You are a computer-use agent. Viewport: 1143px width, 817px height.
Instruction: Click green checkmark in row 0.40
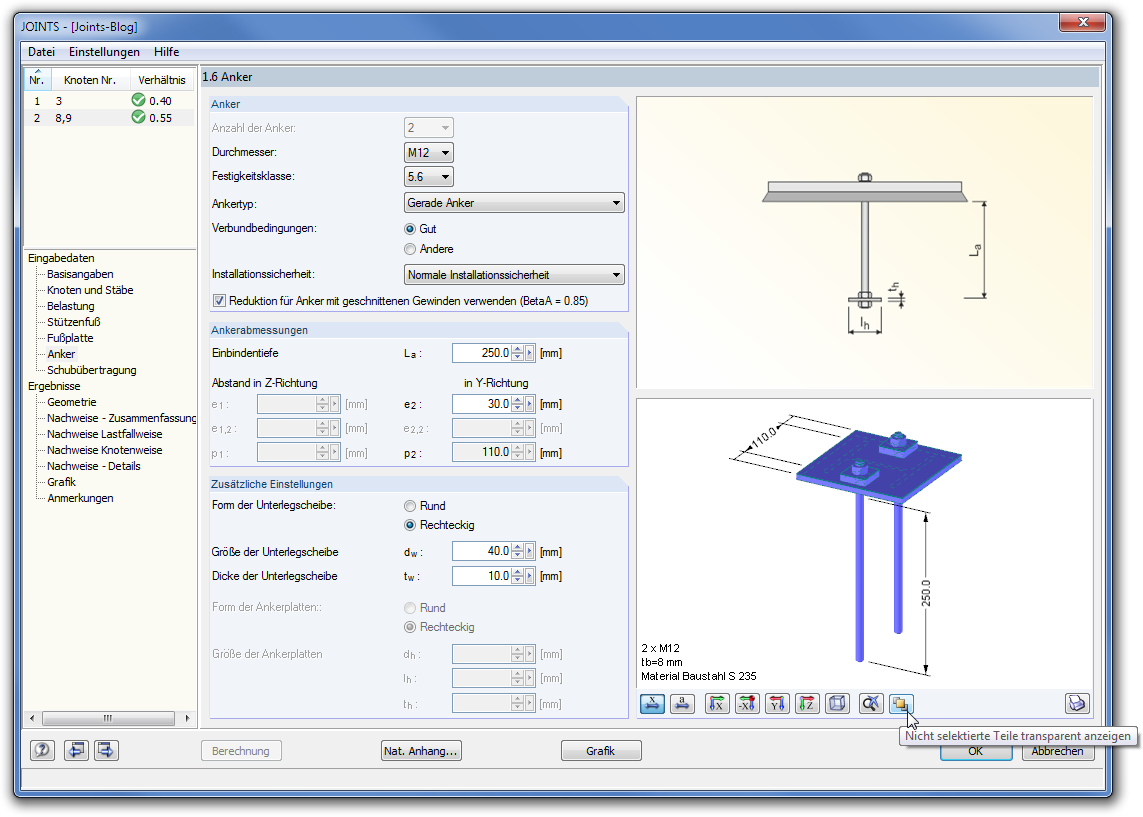point(139,100)
